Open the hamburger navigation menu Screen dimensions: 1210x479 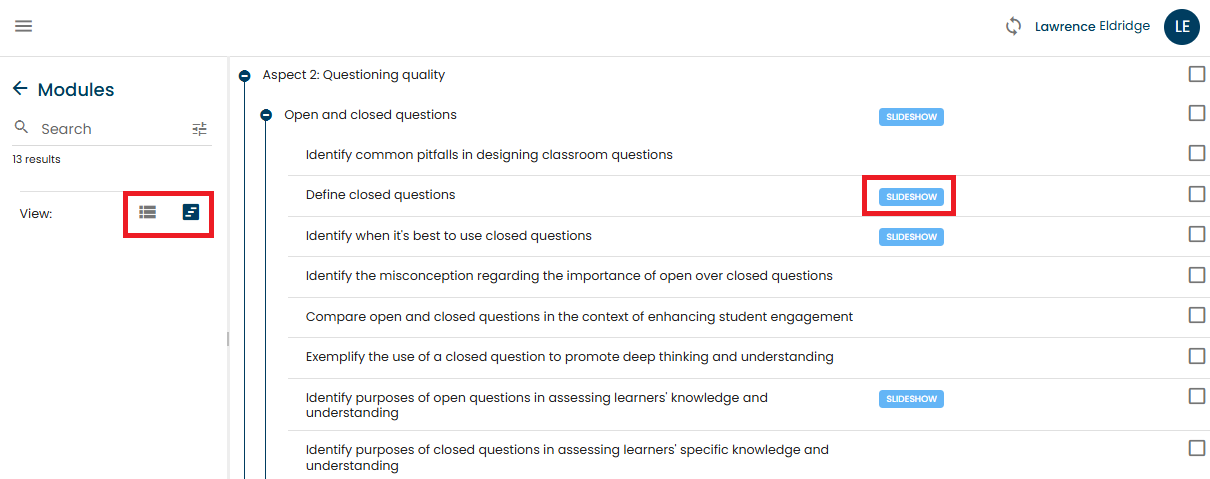(23, 26)
